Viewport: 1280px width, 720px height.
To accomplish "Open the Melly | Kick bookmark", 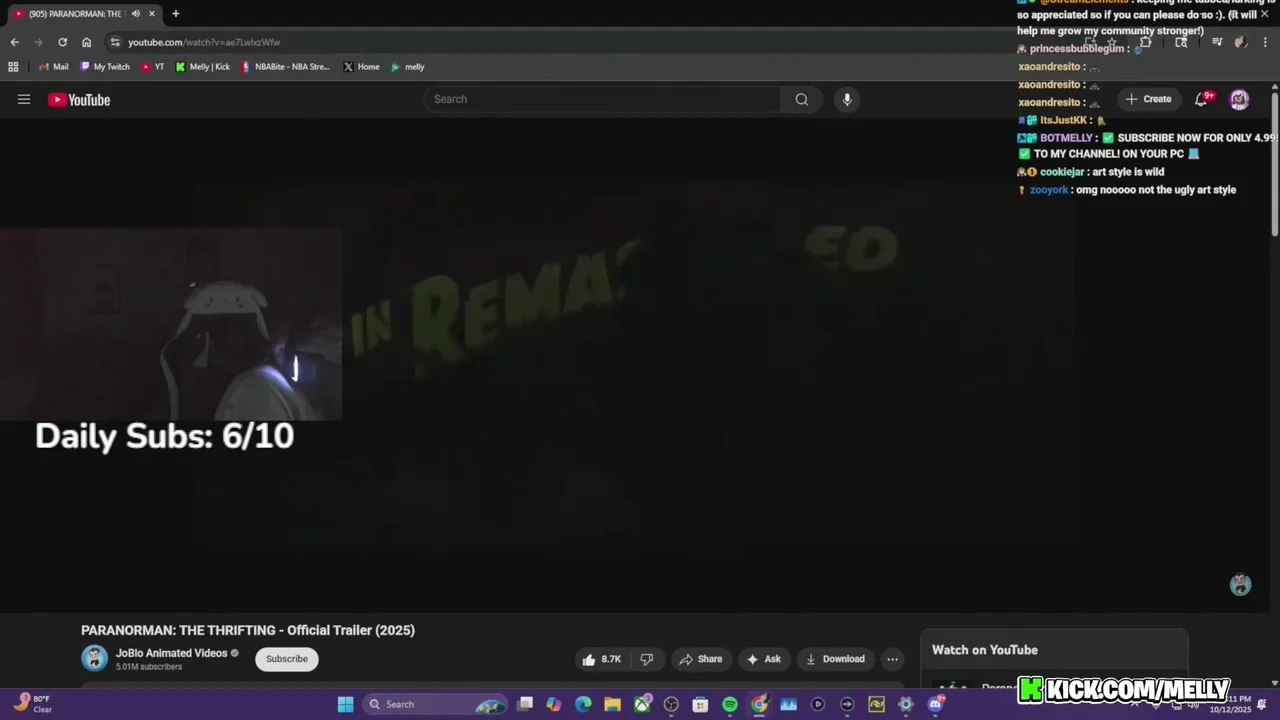I will click(203, 67).
